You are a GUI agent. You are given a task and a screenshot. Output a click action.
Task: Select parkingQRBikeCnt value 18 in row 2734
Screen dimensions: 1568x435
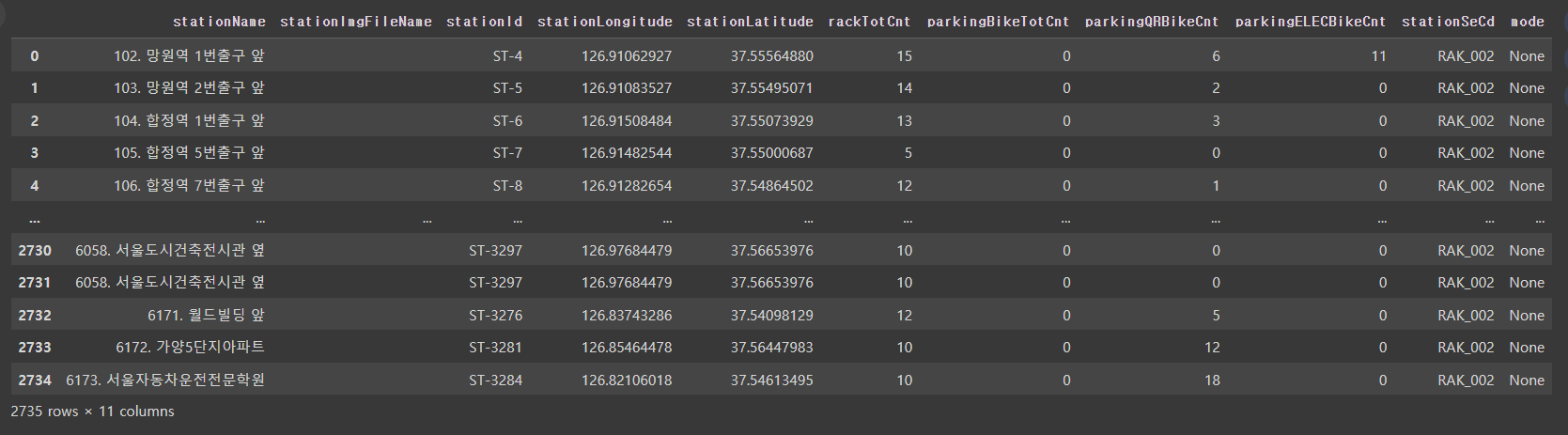tap(1212, 381)
